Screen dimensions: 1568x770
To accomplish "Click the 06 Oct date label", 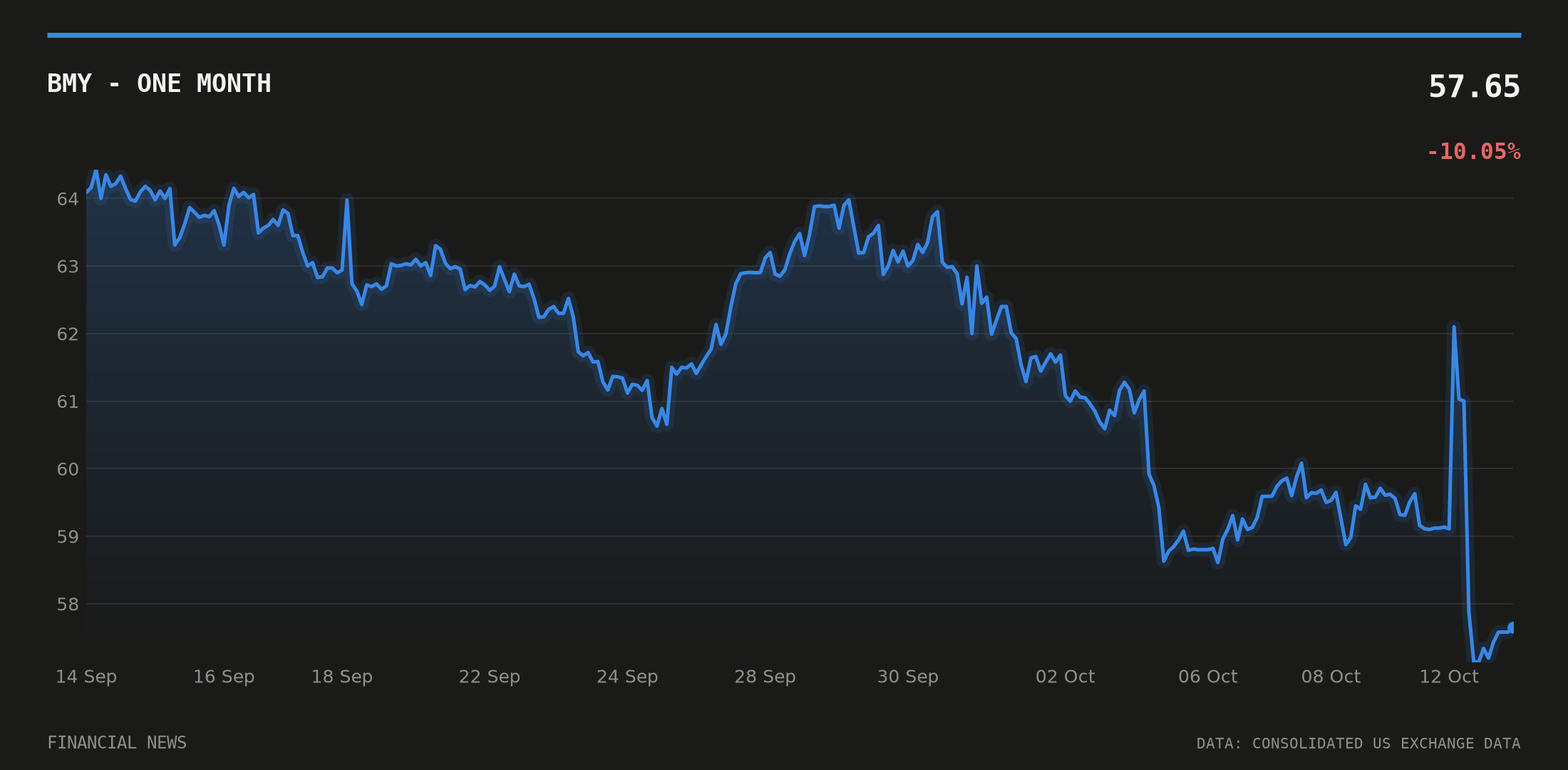I will tap(1207, 677).
